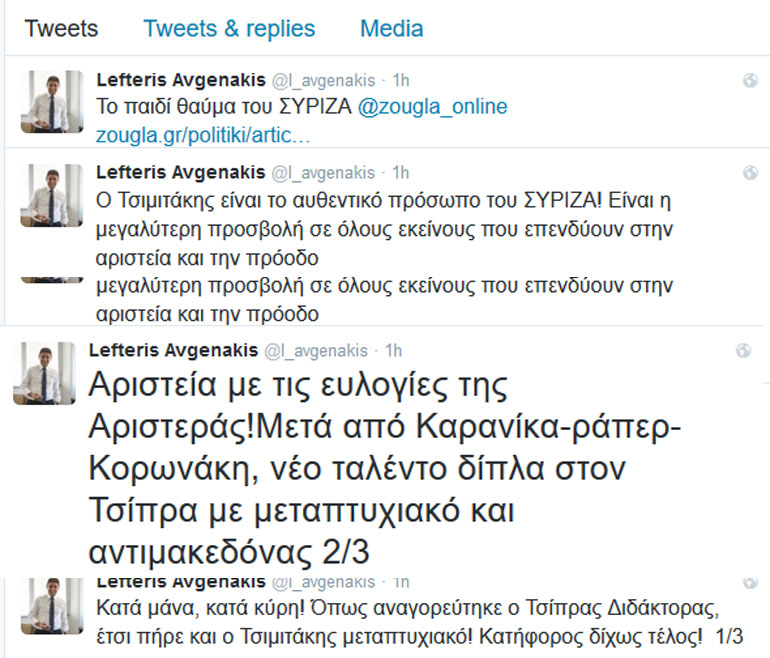Click the 1h timestamp on zougla_online tweet
This screenshot has width=770, height=658.
pyautogui.click(x=399, y=80)
